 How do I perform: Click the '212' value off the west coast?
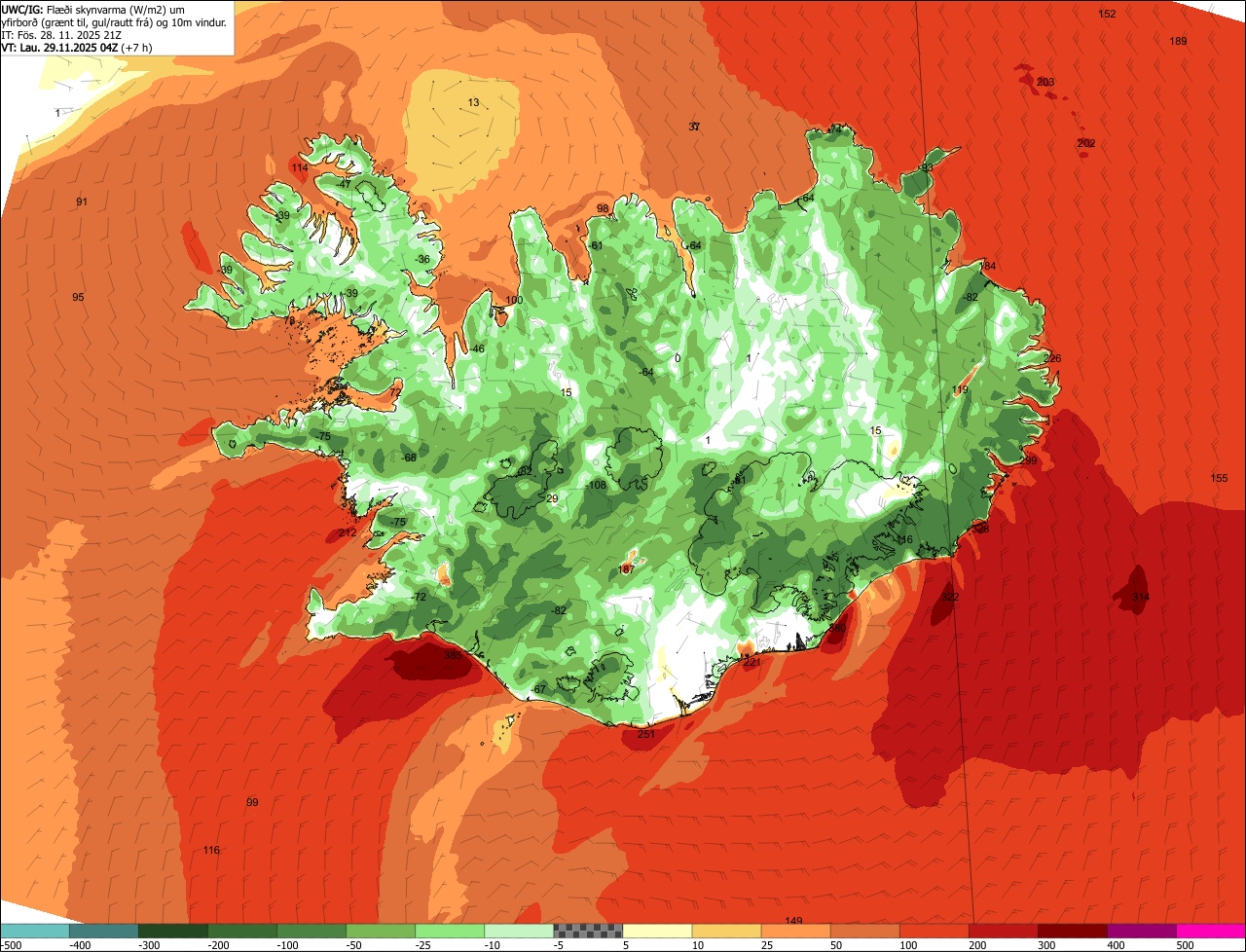pyautogui.click(x=348, y=533)
